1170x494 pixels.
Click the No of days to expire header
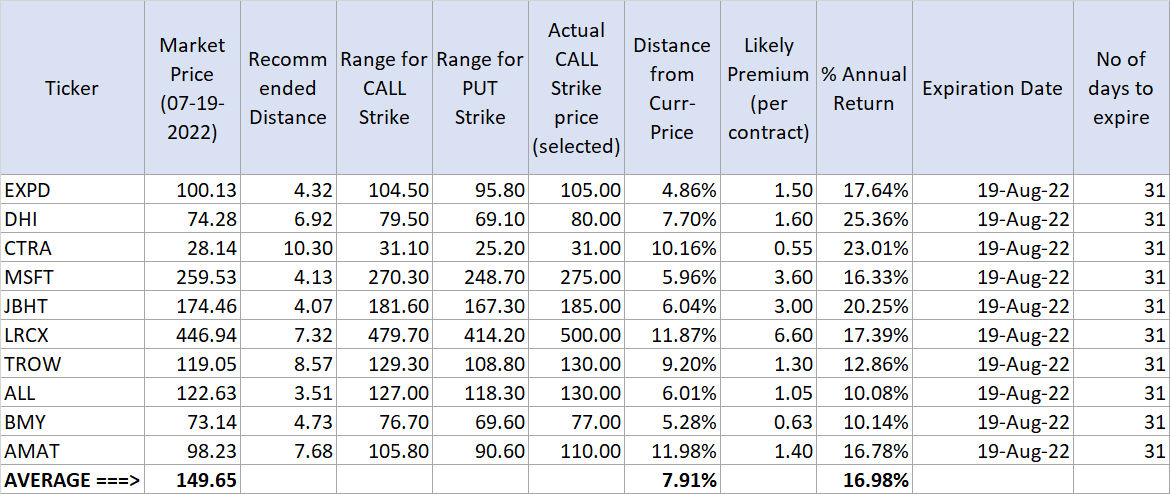1121,88
